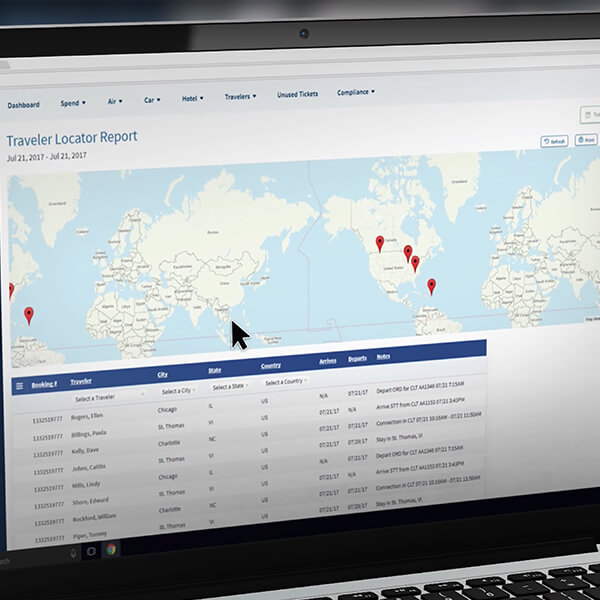Open the Select a State filter dropdown
This screenshot has width=600, height=600.
(230, 386)
